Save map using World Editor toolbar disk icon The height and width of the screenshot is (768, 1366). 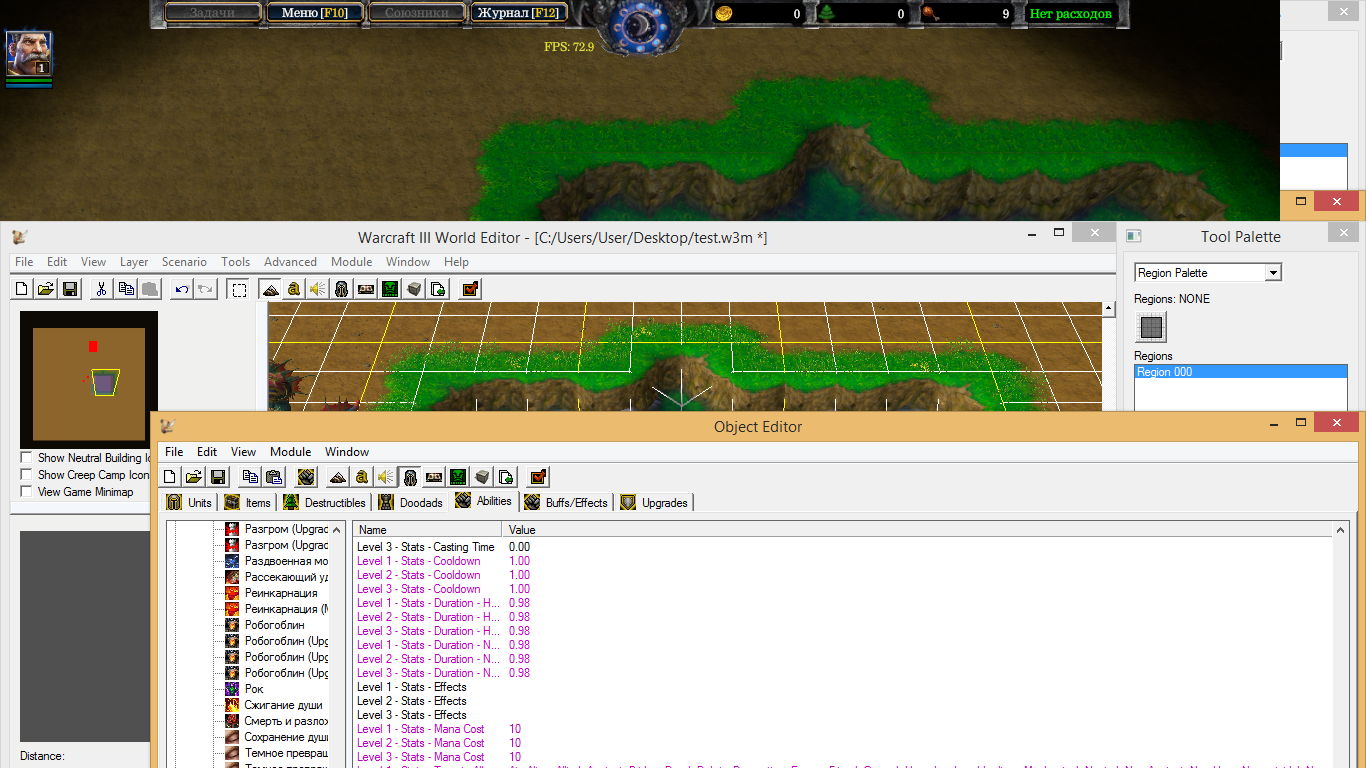click(x=70, y=289)
